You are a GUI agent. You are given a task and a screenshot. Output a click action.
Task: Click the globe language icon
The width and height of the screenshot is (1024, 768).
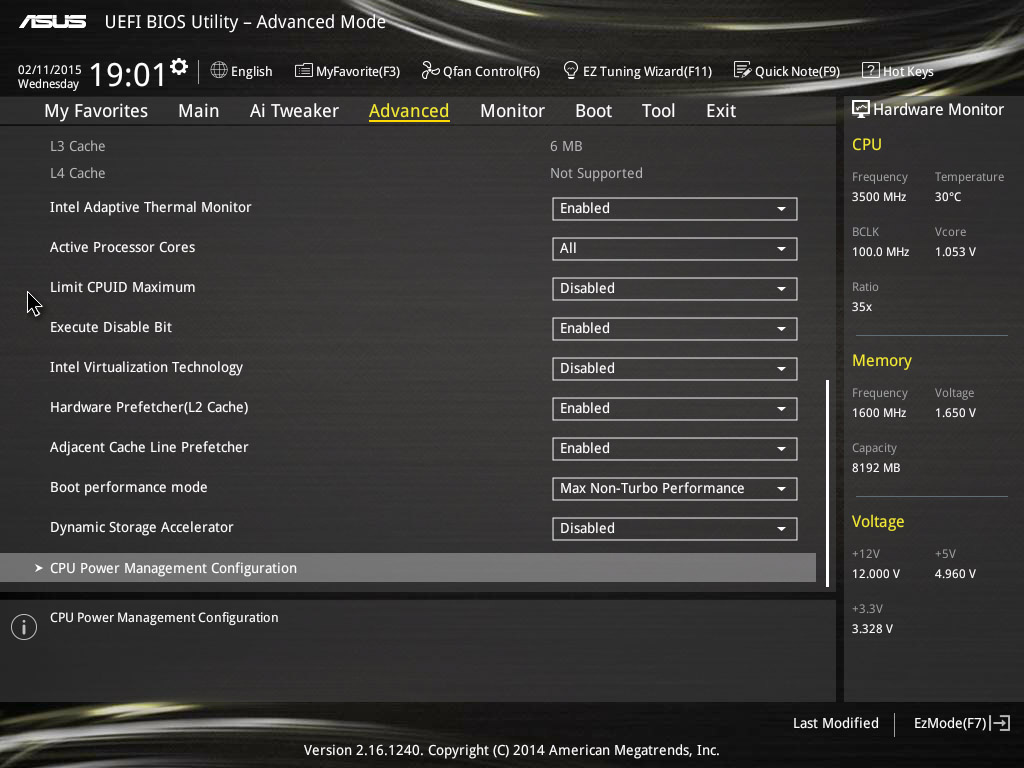219,70
